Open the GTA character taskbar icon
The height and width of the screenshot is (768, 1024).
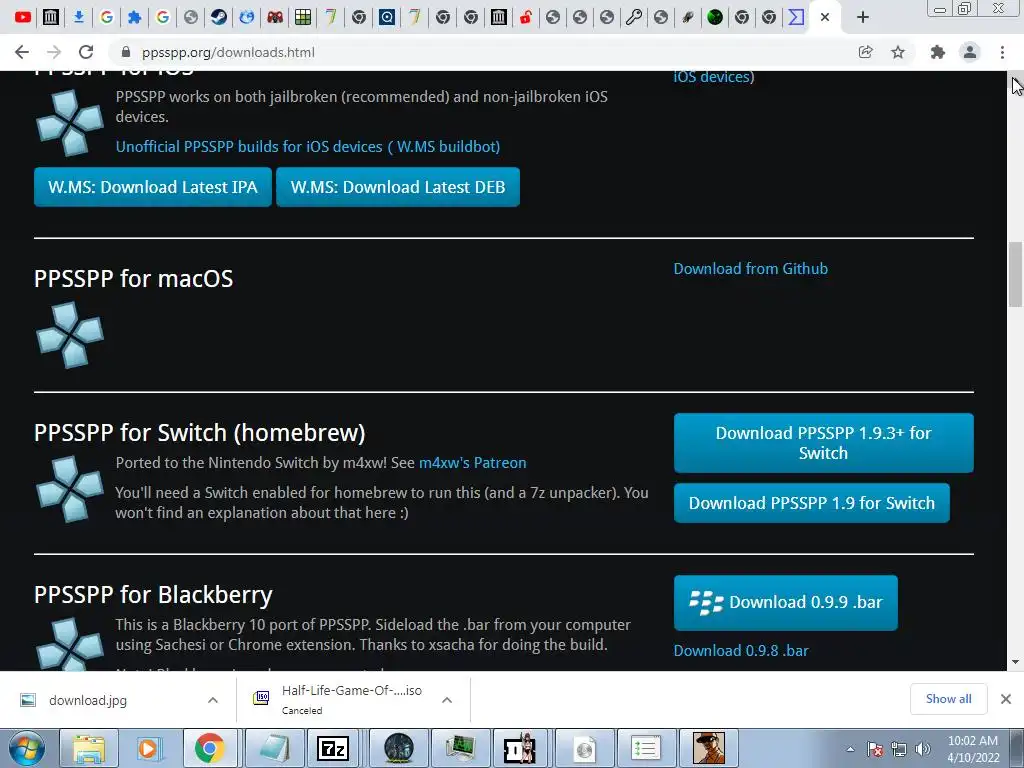coord(709,748)
